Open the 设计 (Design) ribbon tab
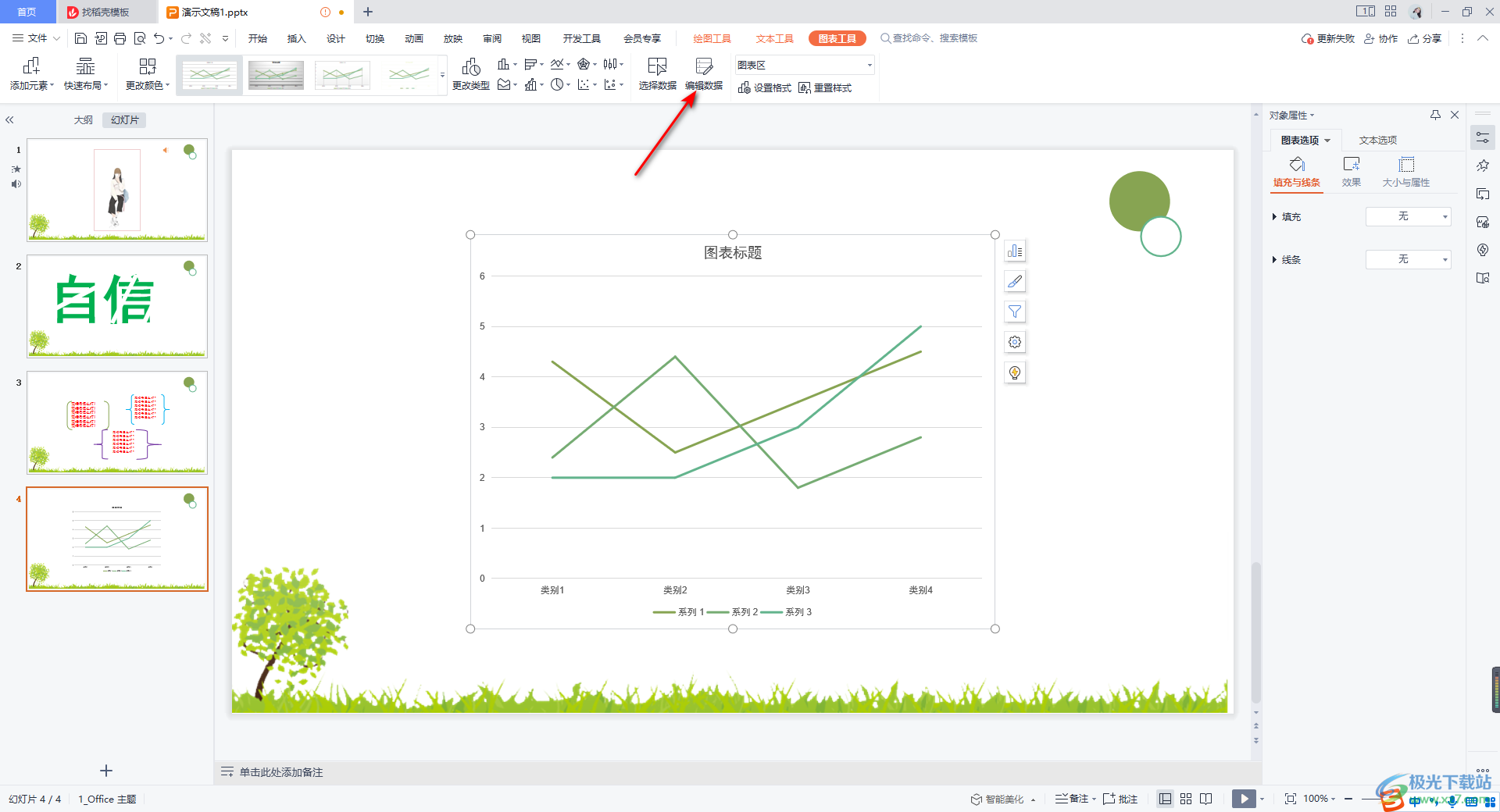The image size is (1500, 812). [x=336, y=38]
